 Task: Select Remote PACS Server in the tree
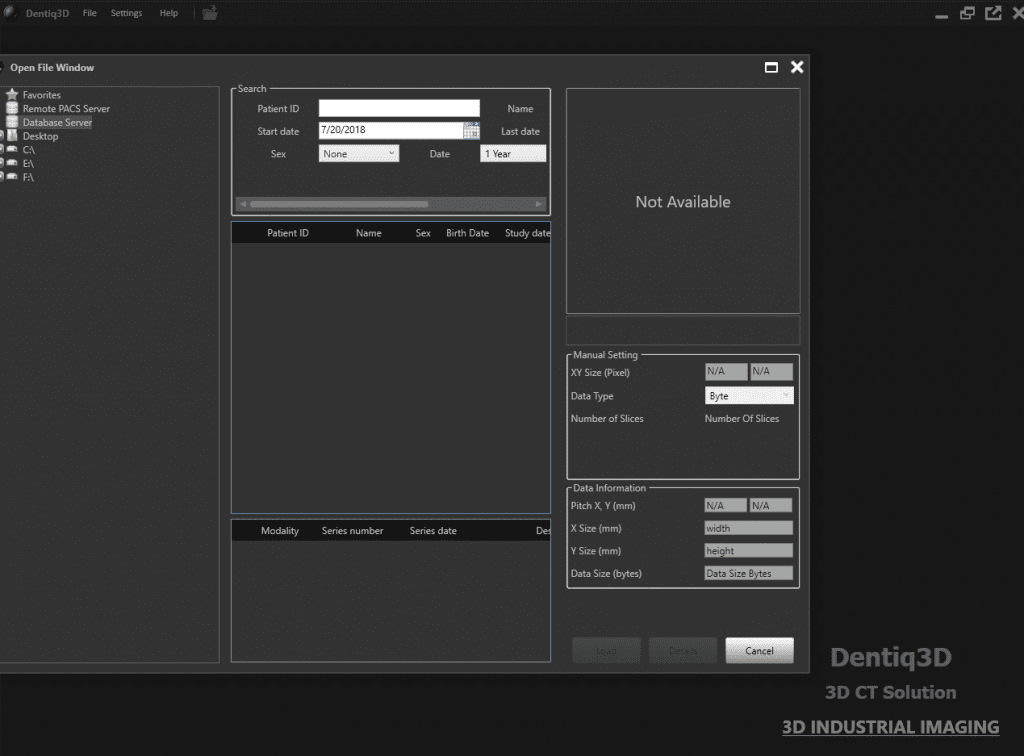(66, 109)
